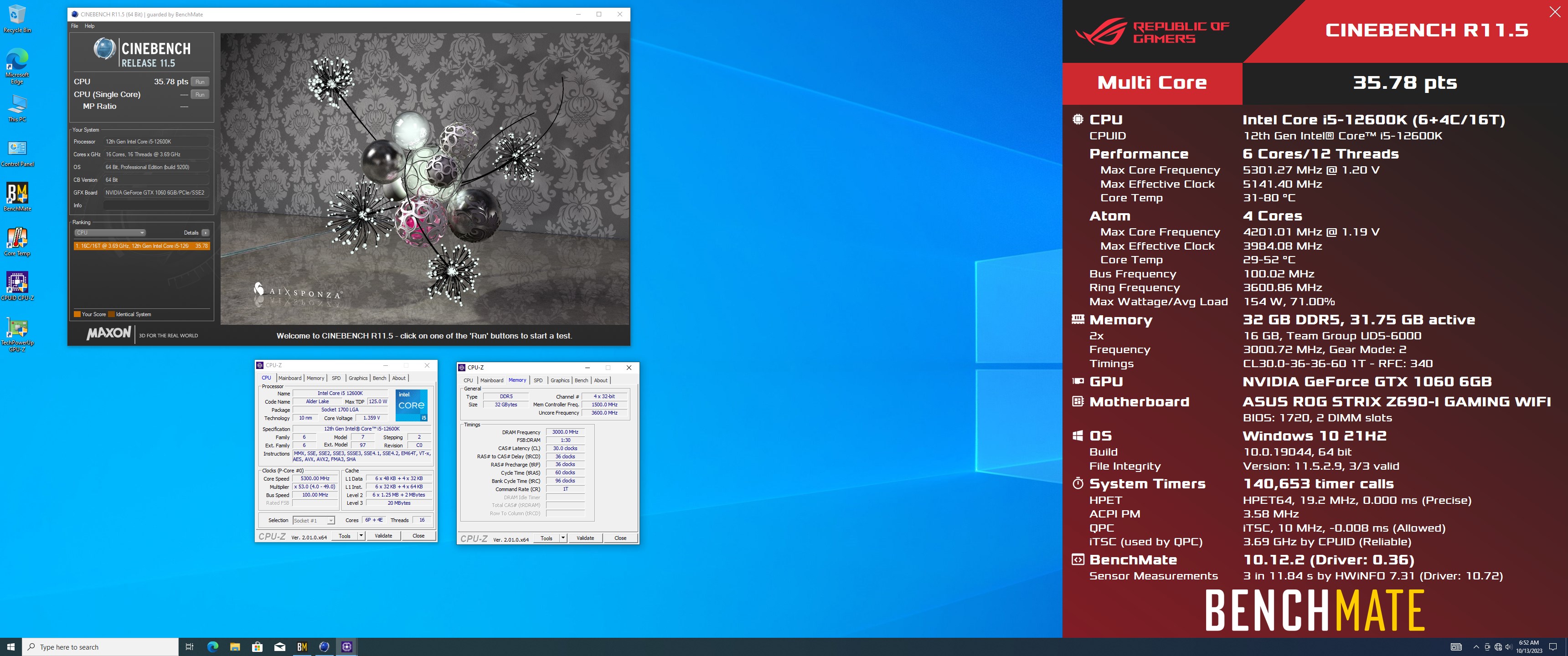Viewport: 1568px width, 656px height.
Task: Open Tools dropdown arrow in CPU-Z Memory window
Action: tap(563, 538)
